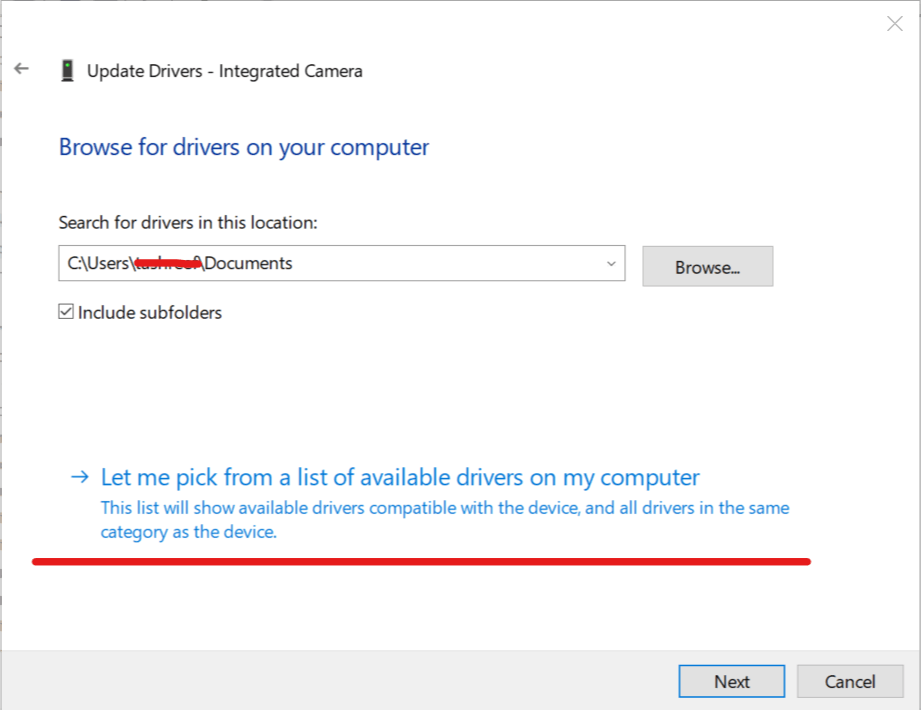Click 'Documents' in the location path
Image resolution: width=921 pixels, height=710 pixels.
coord(249,264)
